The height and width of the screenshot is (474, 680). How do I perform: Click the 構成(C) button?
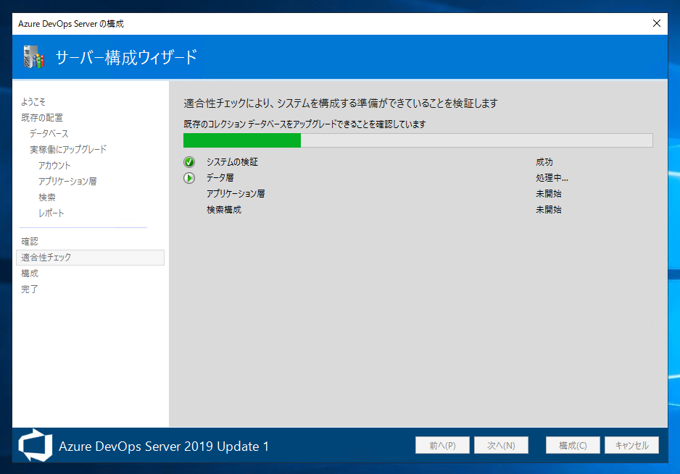pyautogui.click(x=573, y=445)
